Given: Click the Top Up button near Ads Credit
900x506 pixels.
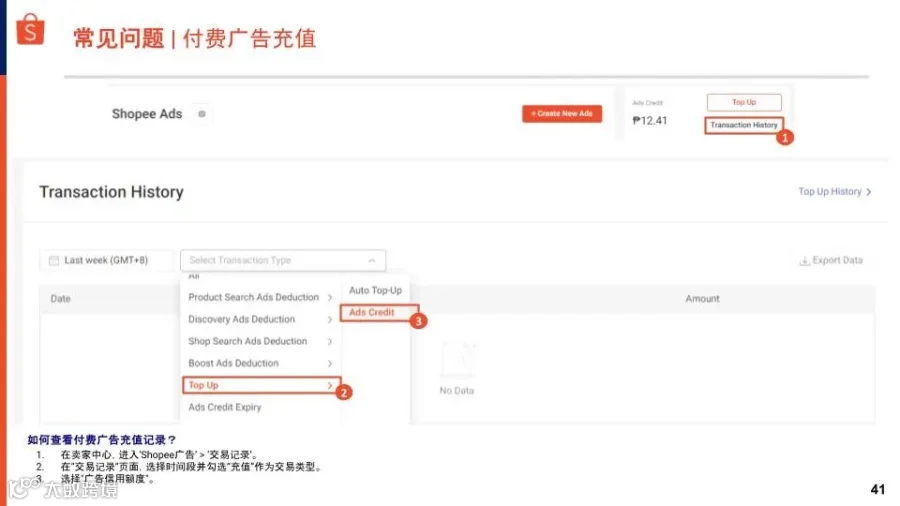Looking at the screenshot, I should [x=744, y=102].
